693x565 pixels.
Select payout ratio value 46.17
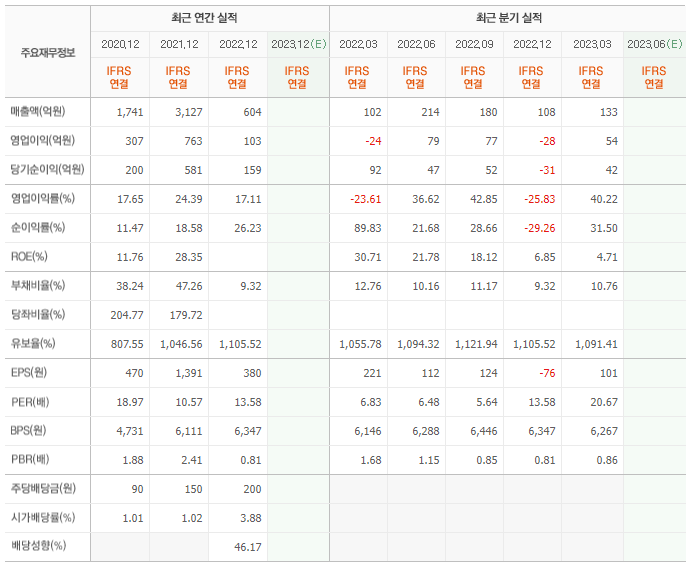pos(248,547)
